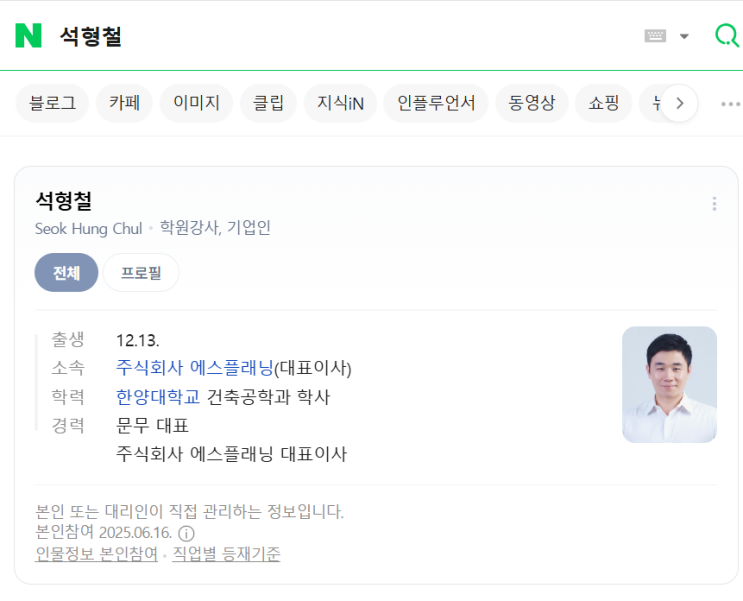Open the 한양대학교 link
The image size is (743, 601).
click(x=158, y=397)
